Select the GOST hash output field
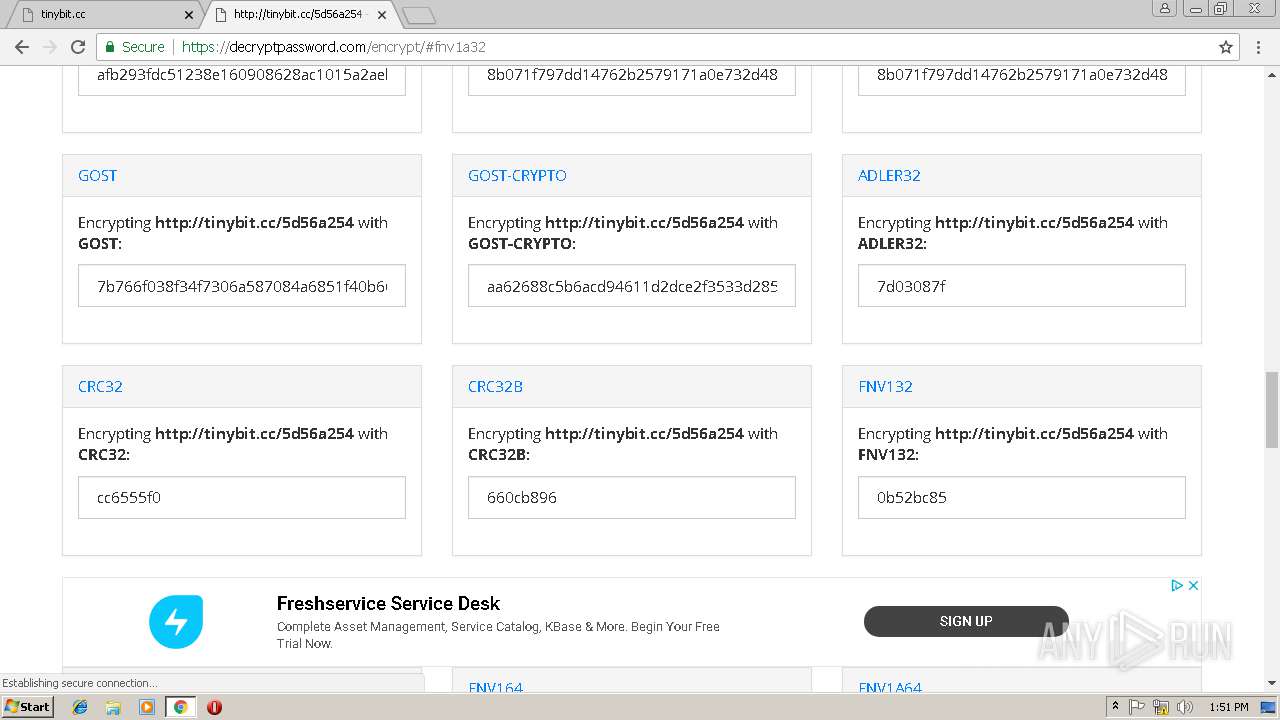The width and height of the screenshot is (1280, 720). click(x=242, y=286)
